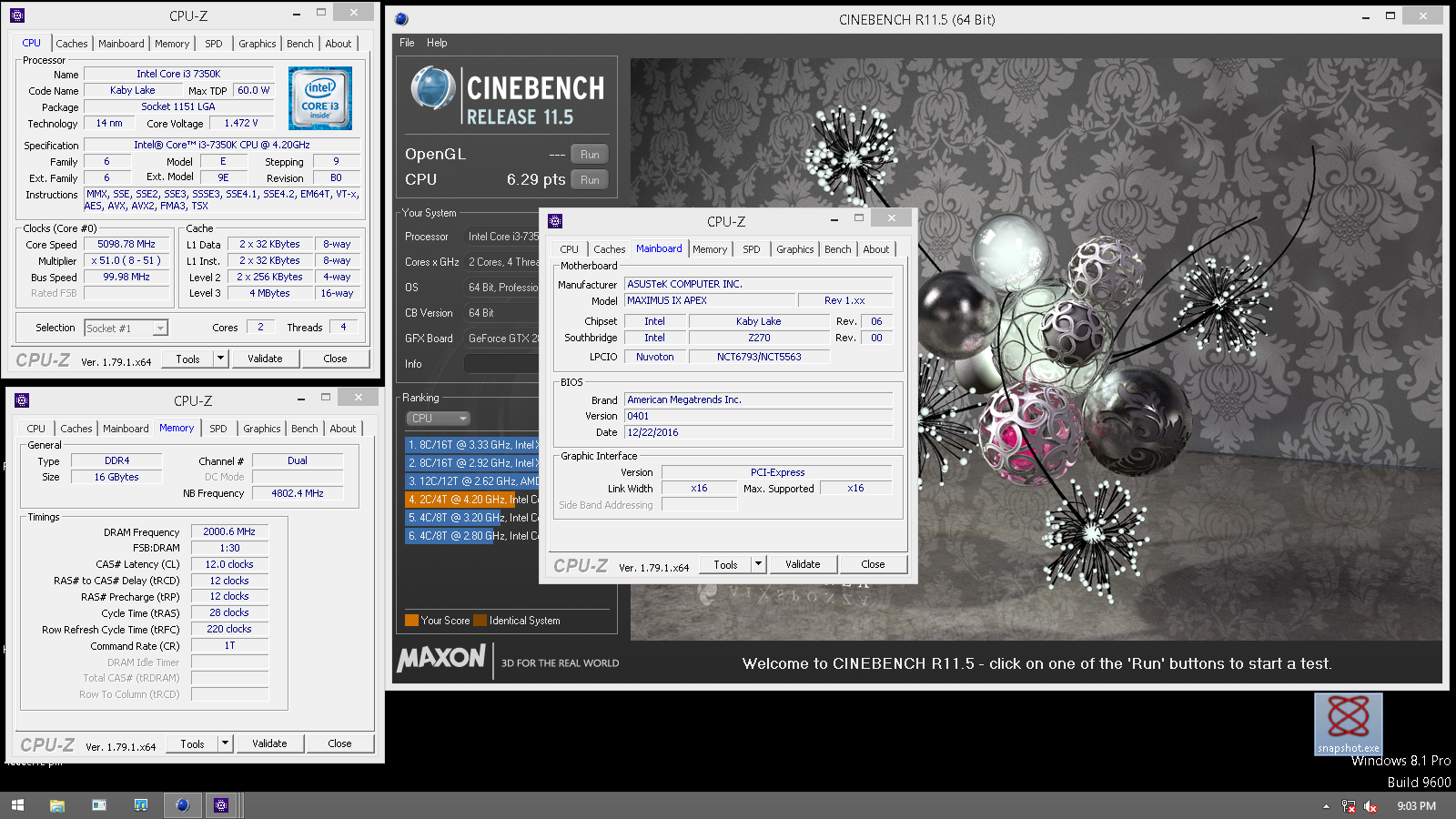Click Tools button in Mainboard CPU-Z window
The image size is (1456, 819).
(x=725, y=564)
